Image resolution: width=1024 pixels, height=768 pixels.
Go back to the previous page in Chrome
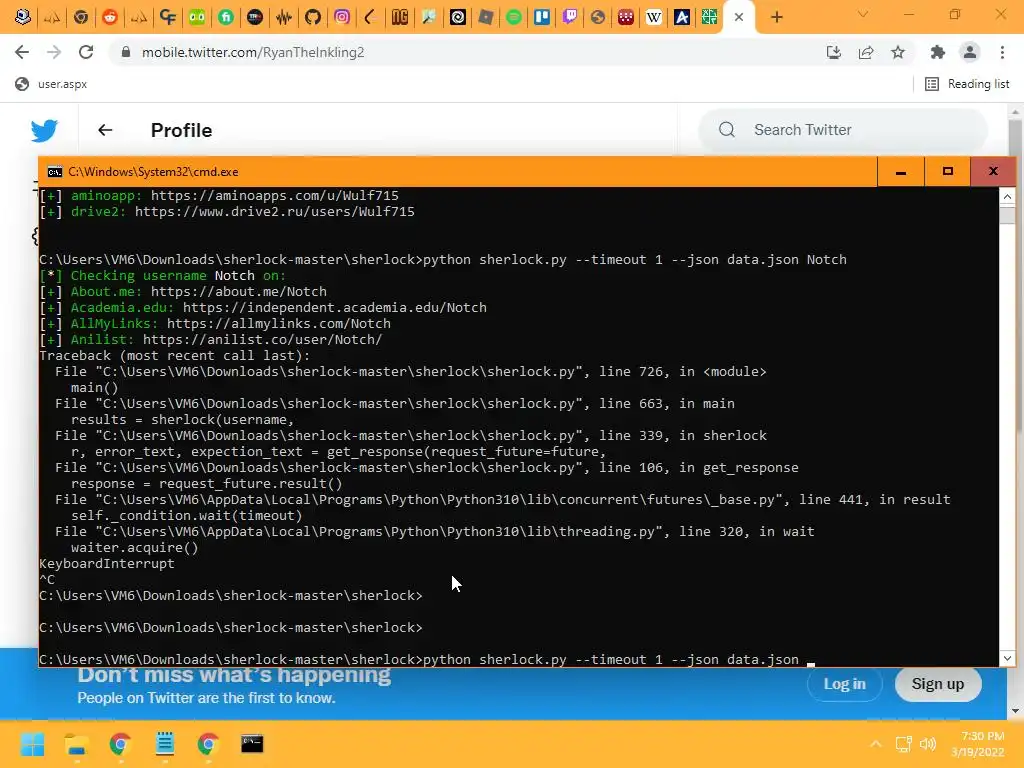click(22, 52)
